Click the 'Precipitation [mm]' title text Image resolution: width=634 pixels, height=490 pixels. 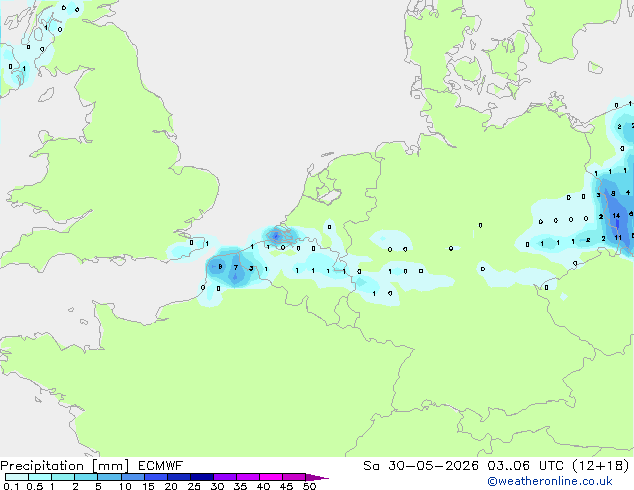click(x=65, y=466)
